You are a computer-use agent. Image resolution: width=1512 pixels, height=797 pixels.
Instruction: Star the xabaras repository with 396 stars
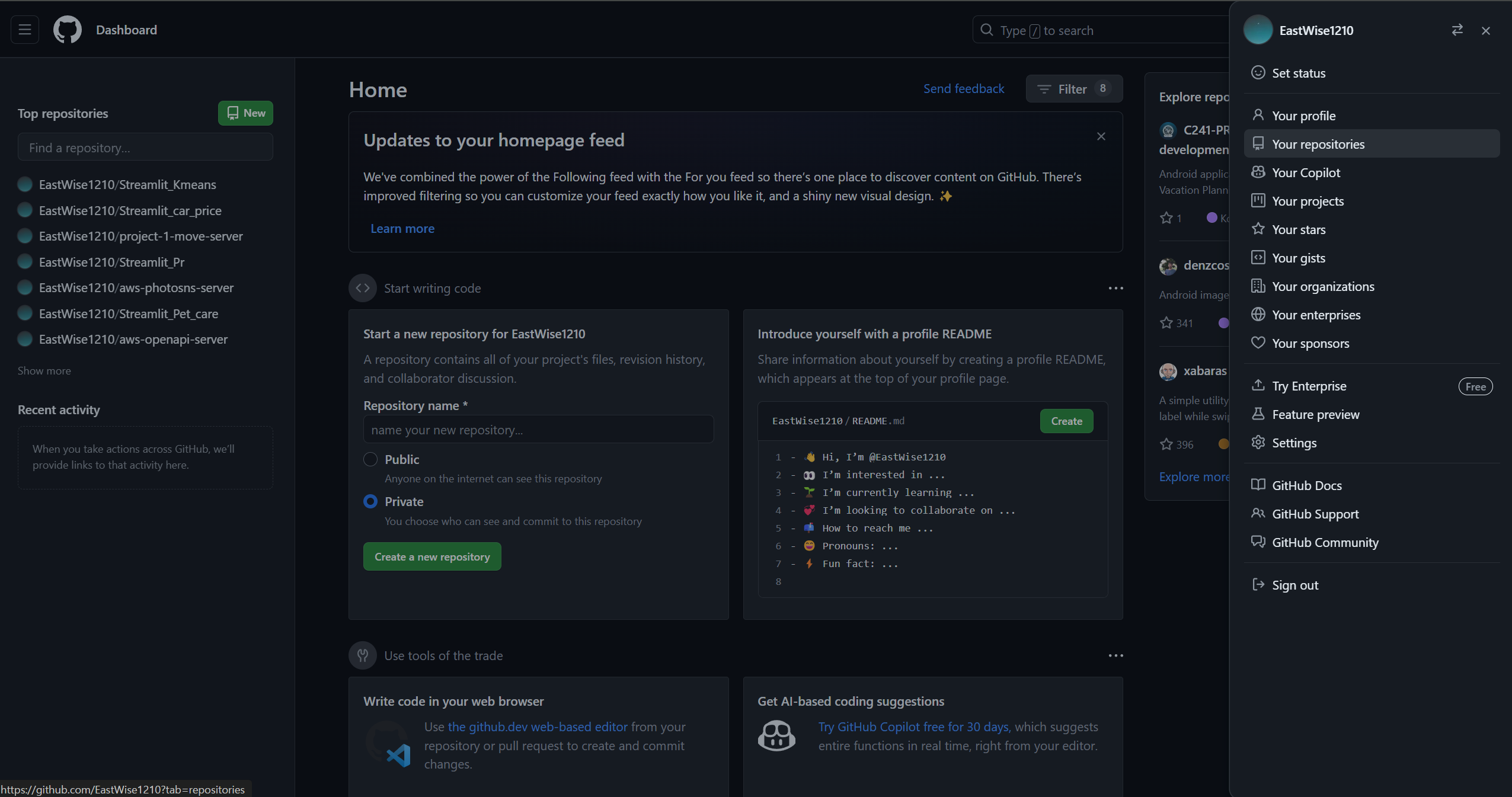click(x=1166, y=444)
